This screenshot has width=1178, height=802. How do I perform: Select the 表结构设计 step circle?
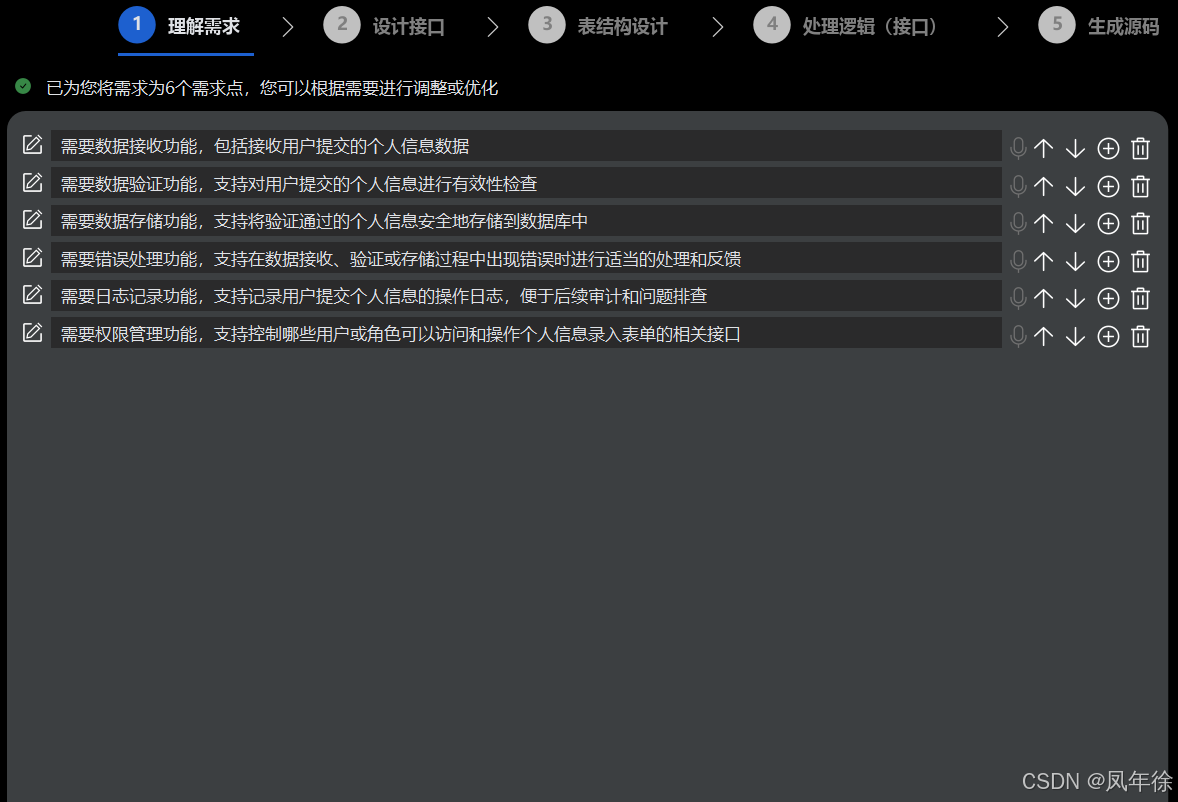coord(546,25)
